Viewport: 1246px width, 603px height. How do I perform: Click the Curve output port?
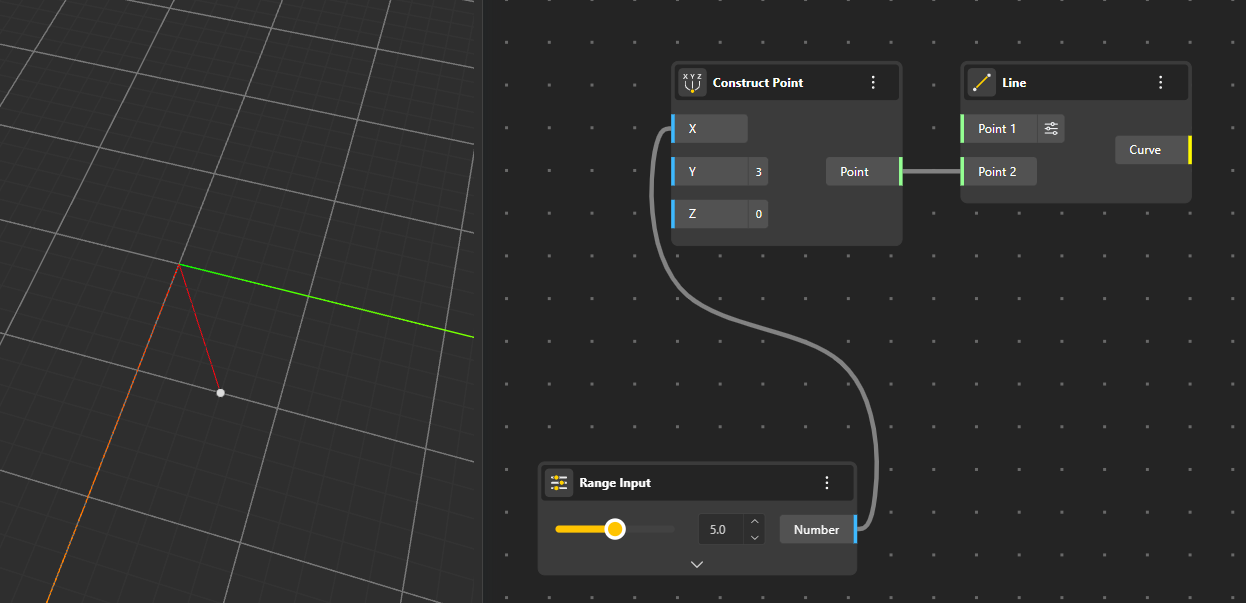pyautogui.click(x=1189, y=150)
